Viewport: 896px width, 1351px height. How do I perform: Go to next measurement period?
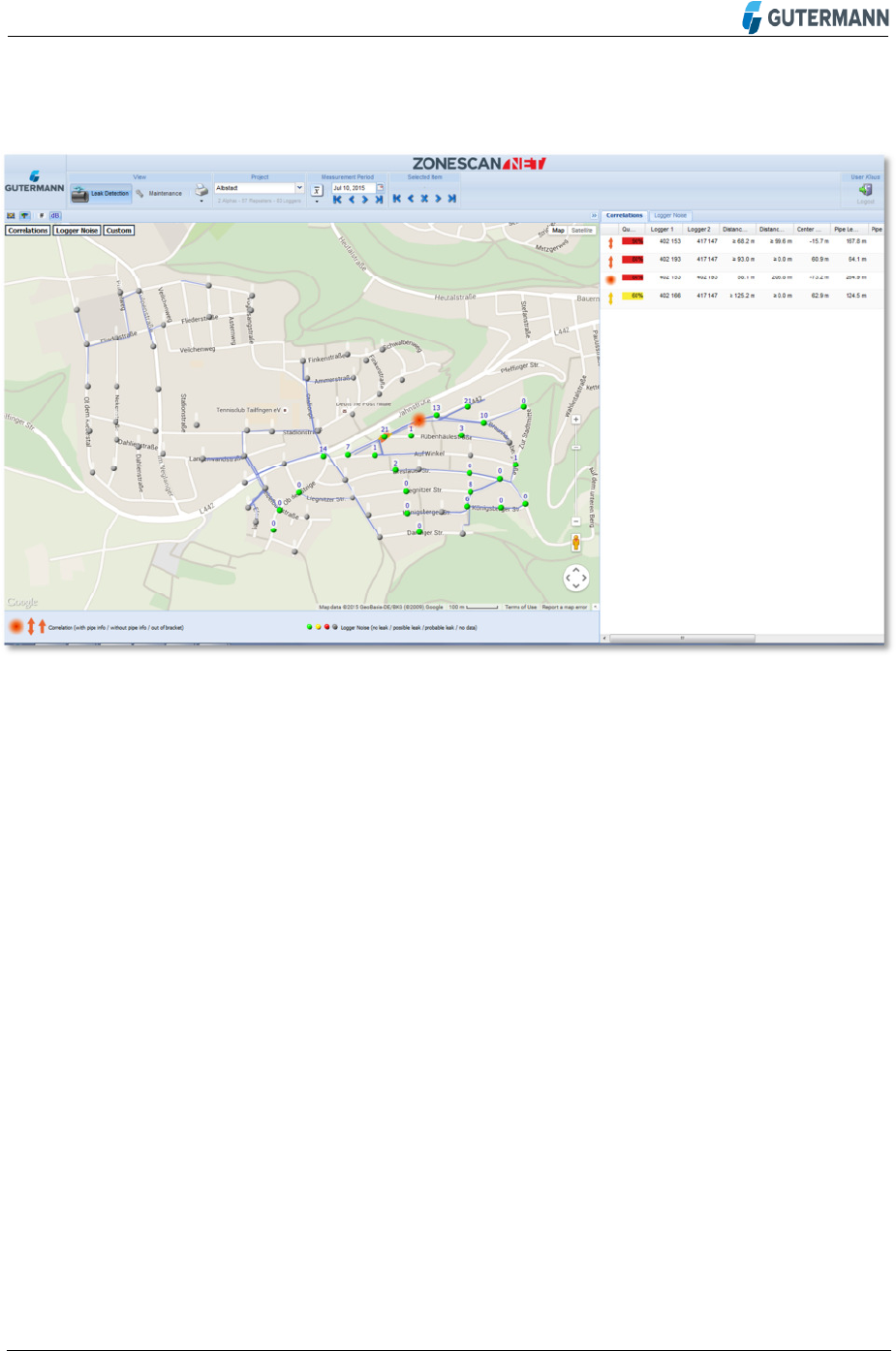(365, 199)
